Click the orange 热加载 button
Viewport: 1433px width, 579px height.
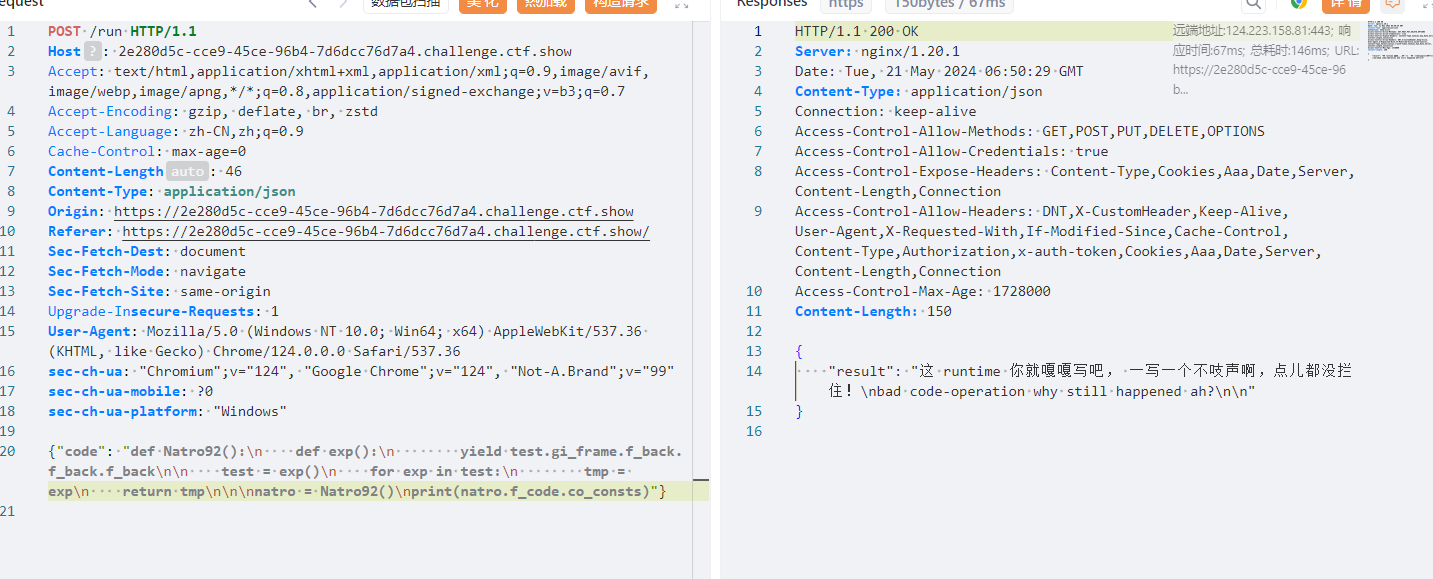[x=546, y=4]
